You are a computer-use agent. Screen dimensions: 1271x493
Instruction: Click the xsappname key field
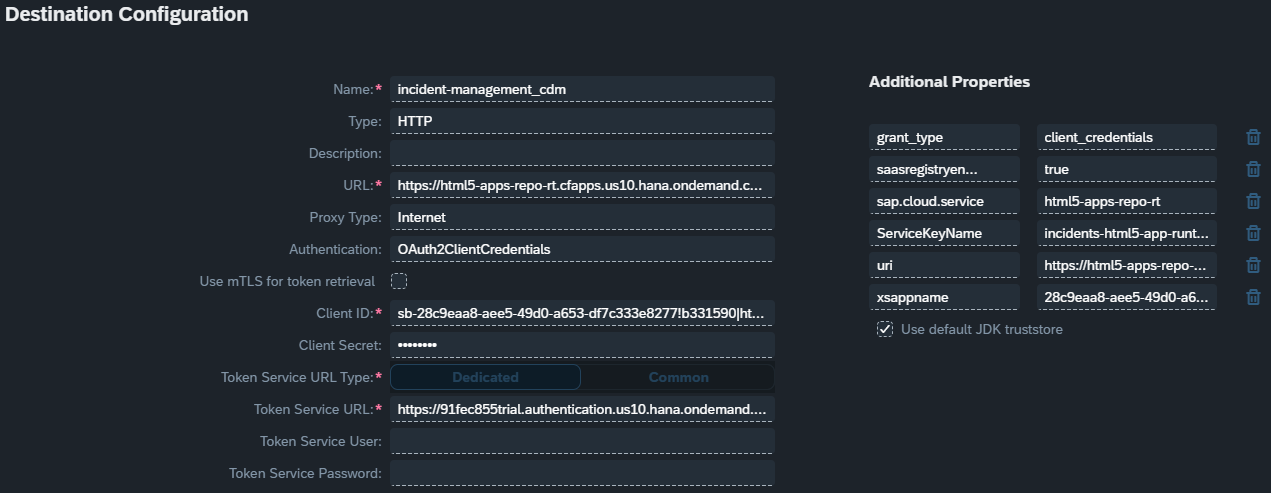(x=944, y=297)
